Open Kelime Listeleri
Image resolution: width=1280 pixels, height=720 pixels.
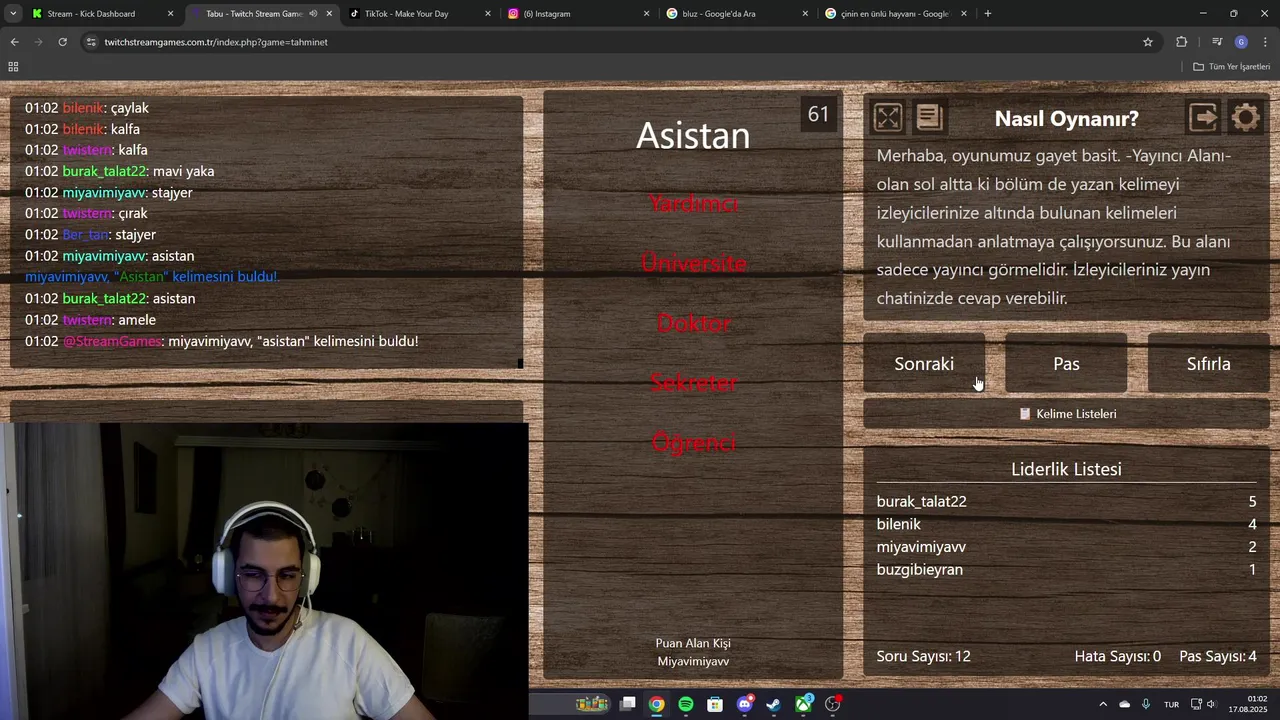(1066, 414)
